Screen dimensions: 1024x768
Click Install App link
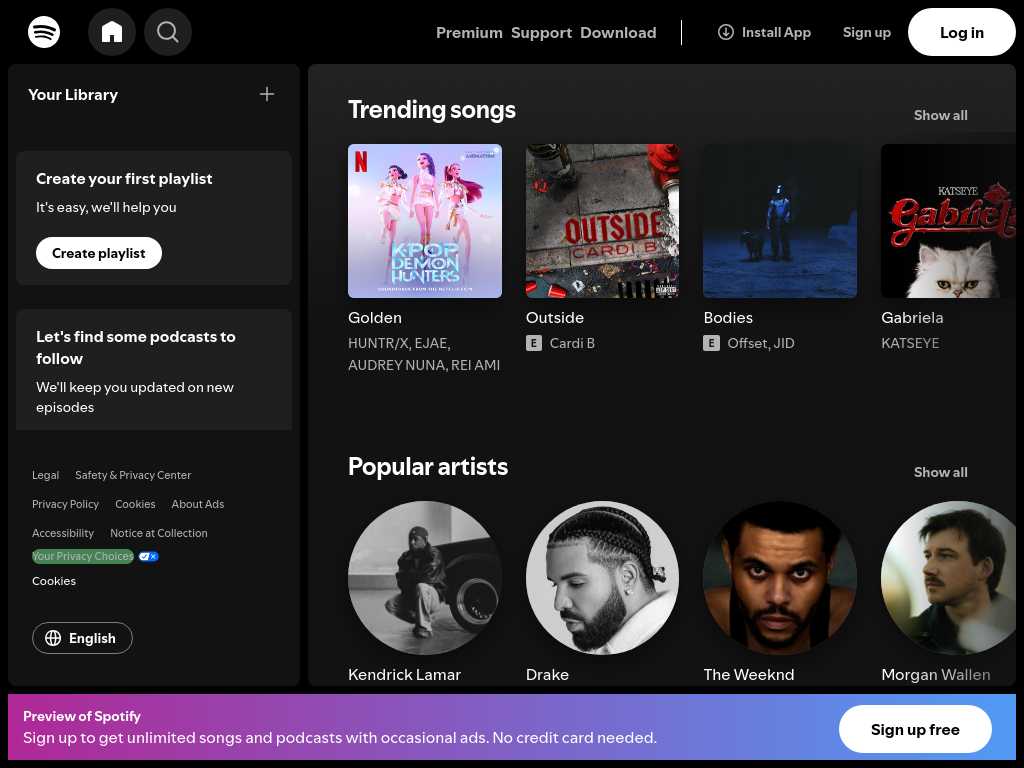pos(764,32)
